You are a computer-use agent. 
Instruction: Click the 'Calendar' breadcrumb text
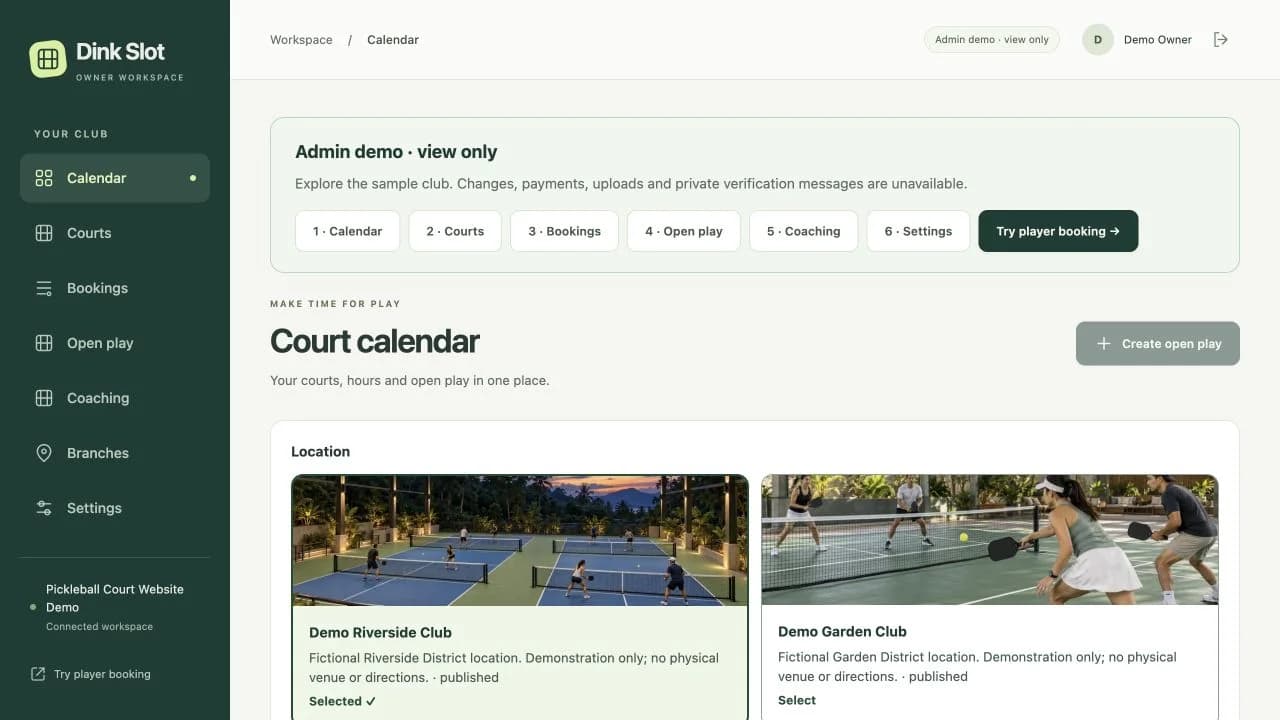click(x=393, y=40)
